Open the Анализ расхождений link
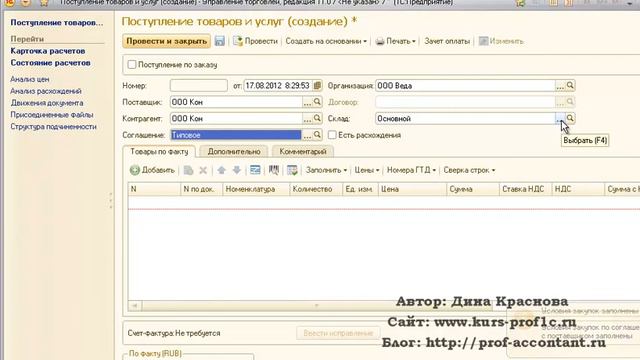640x360 pixels. coord(46,91)
